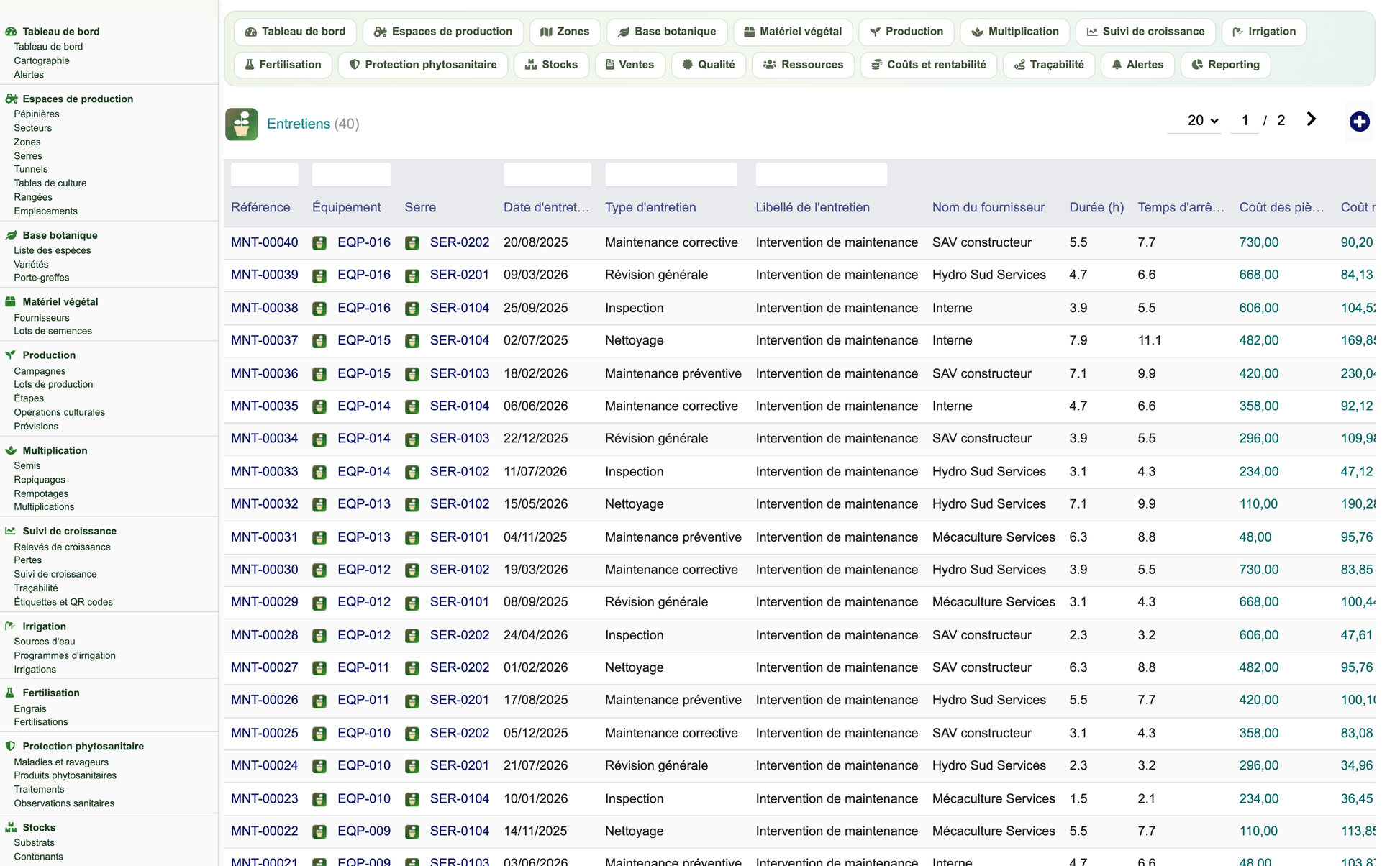Go to next page with chevron arrow

(x=1311, y=119)
